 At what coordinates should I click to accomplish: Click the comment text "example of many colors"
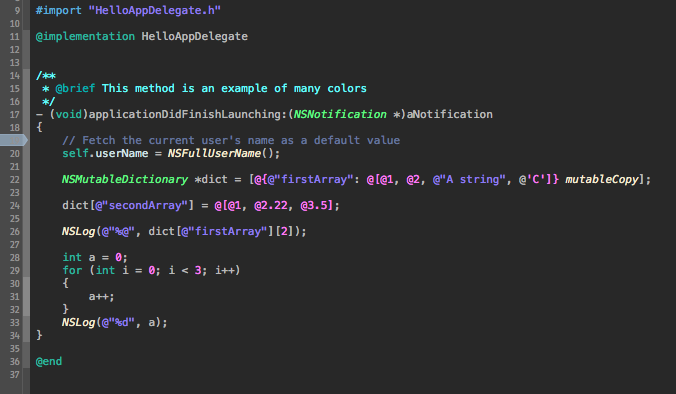click(294, 89)
